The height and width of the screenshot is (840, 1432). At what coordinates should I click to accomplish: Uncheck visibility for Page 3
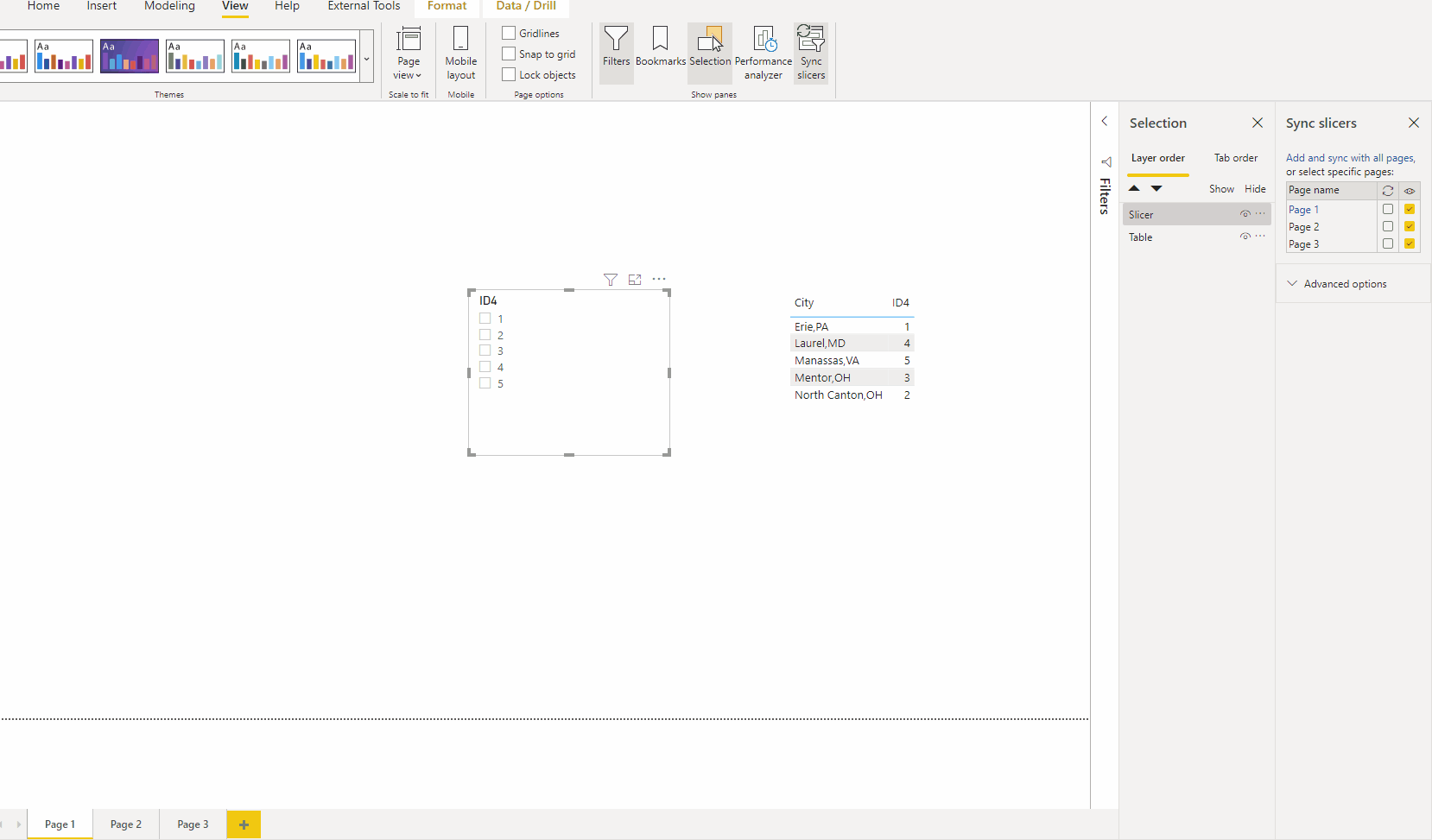pyautogui.click(x=1410, y=243)
